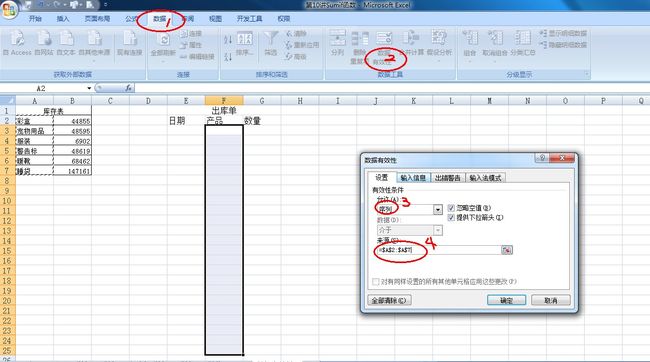Click Show Detail (显示明细数据)

tap(563, 33)
